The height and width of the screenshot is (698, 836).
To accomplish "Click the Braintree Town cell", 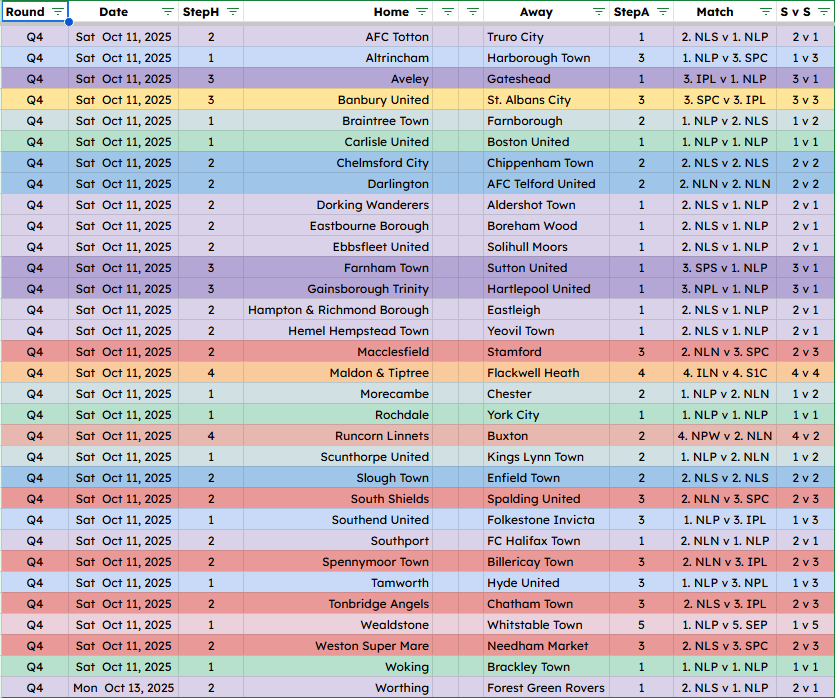I will point(338,121).
